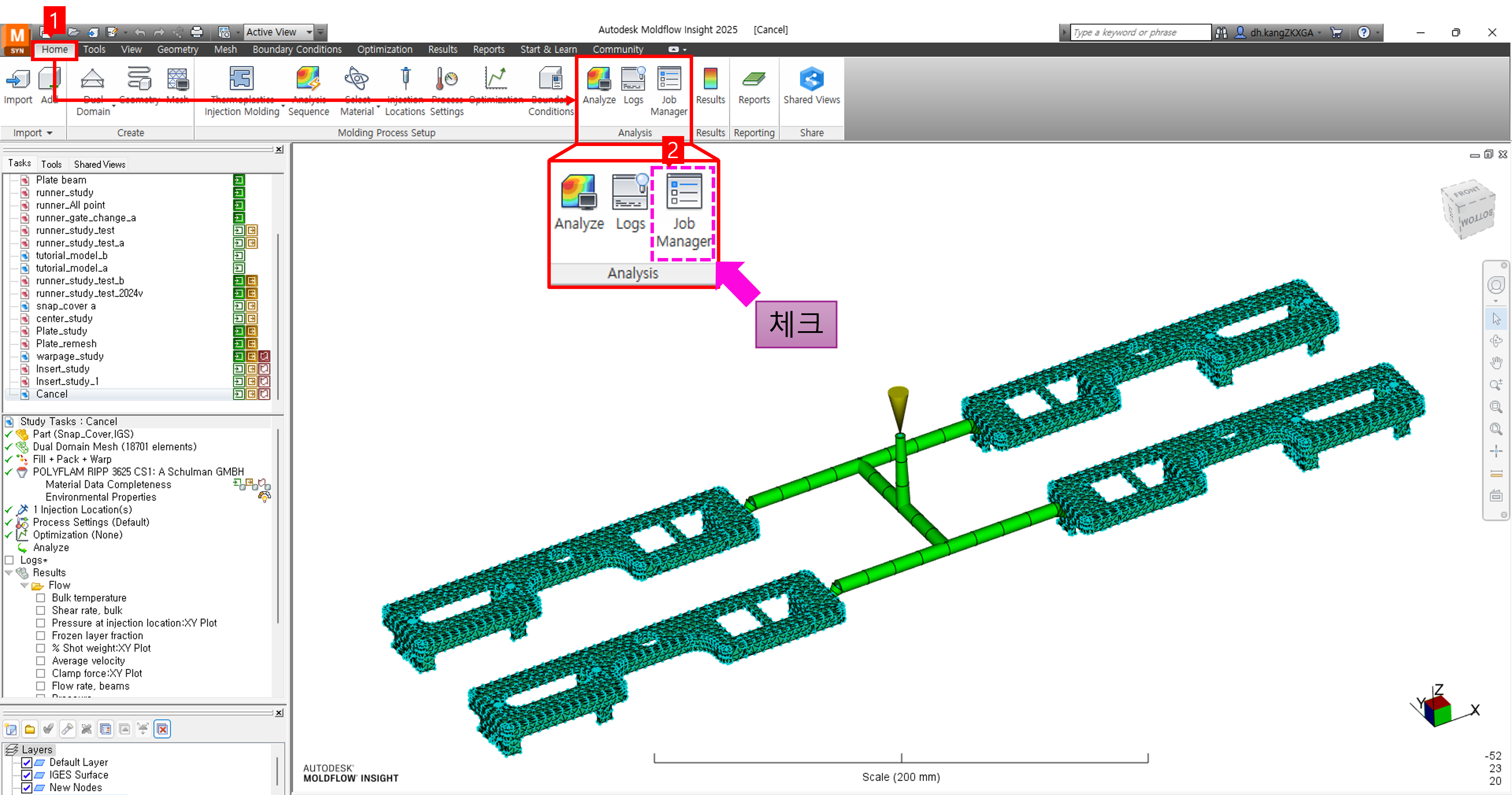Open the Help question-mark dropdown

[1377, 32]
